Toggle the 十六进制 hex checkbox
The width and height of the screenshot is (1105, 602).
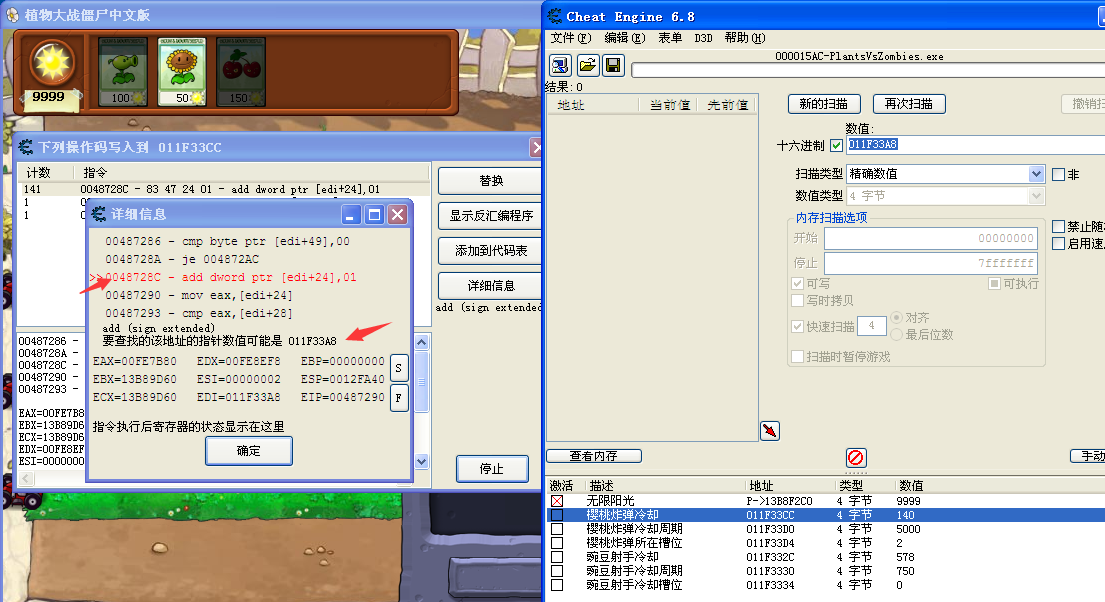(837, 145)
